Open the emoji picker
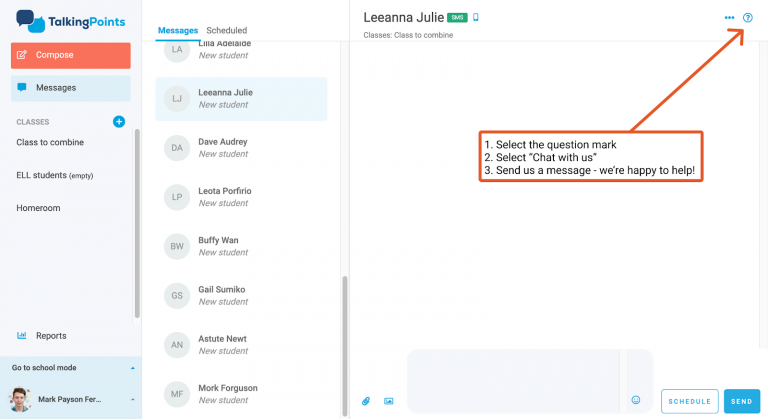The width and height of the screenshot is (768, 419). point(636,400)
